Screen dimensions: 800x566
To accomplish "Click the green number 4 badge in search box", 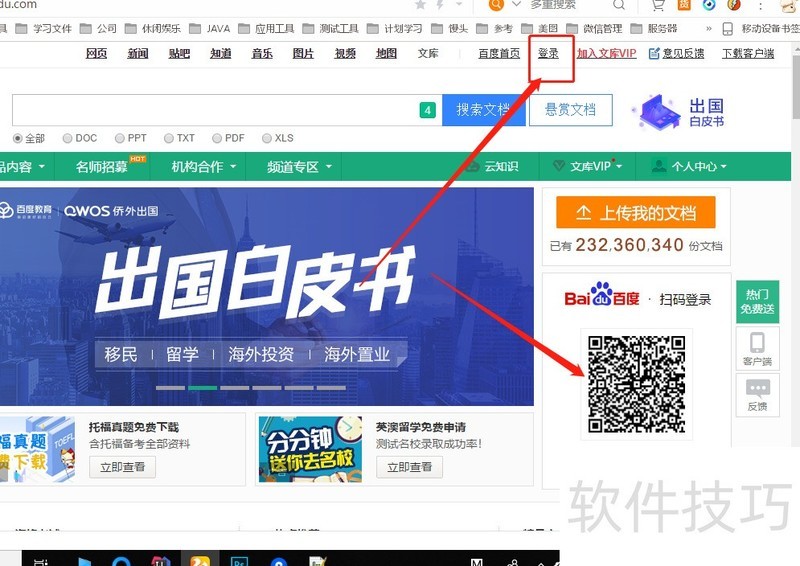I will (428, 110).
